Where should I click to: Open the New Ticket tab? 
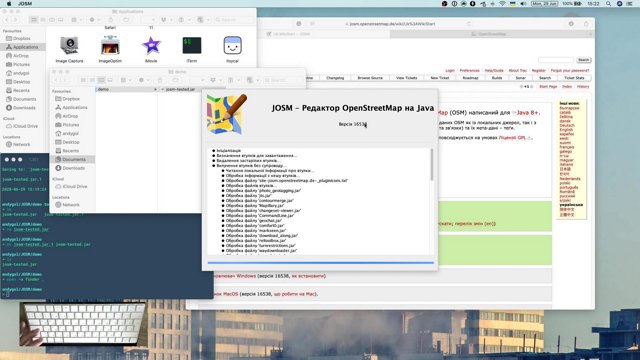(x=440, y=78)
